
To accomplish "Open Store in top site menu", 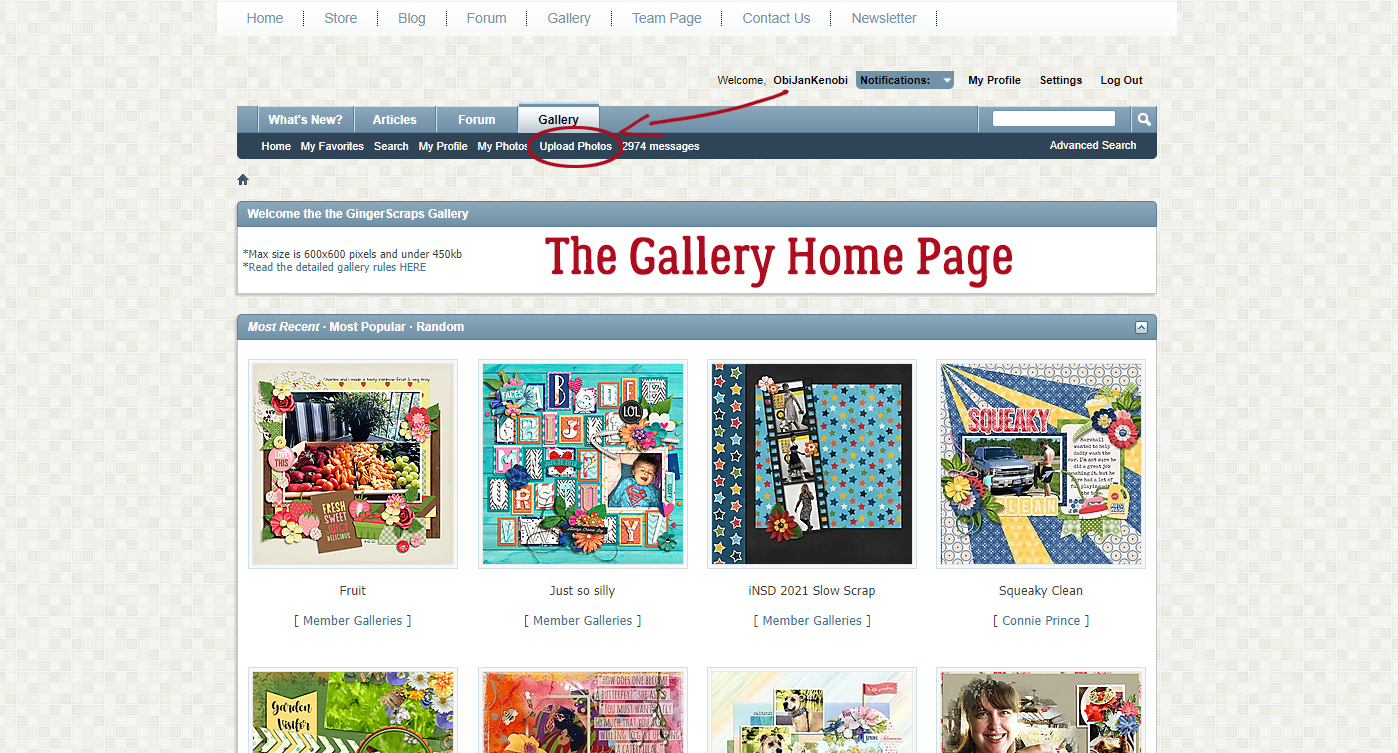I will point(341,18).
